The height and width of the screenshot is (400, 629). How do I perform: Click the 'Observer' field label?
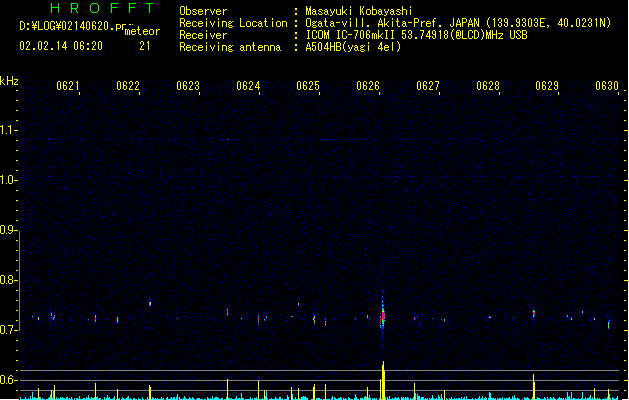coord(203,11)
